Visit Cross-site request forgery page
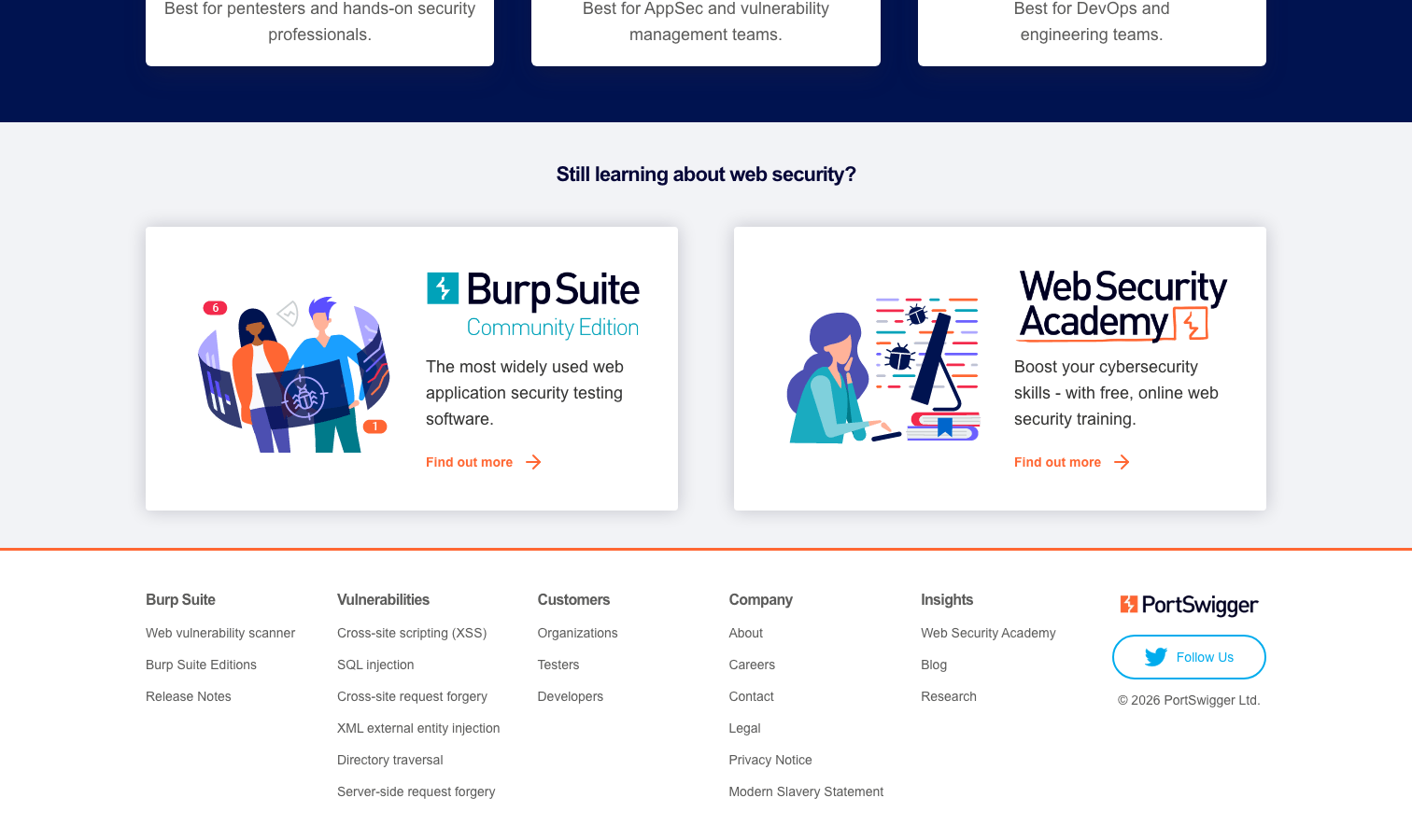1412x840 pixels. click(412, 696)
